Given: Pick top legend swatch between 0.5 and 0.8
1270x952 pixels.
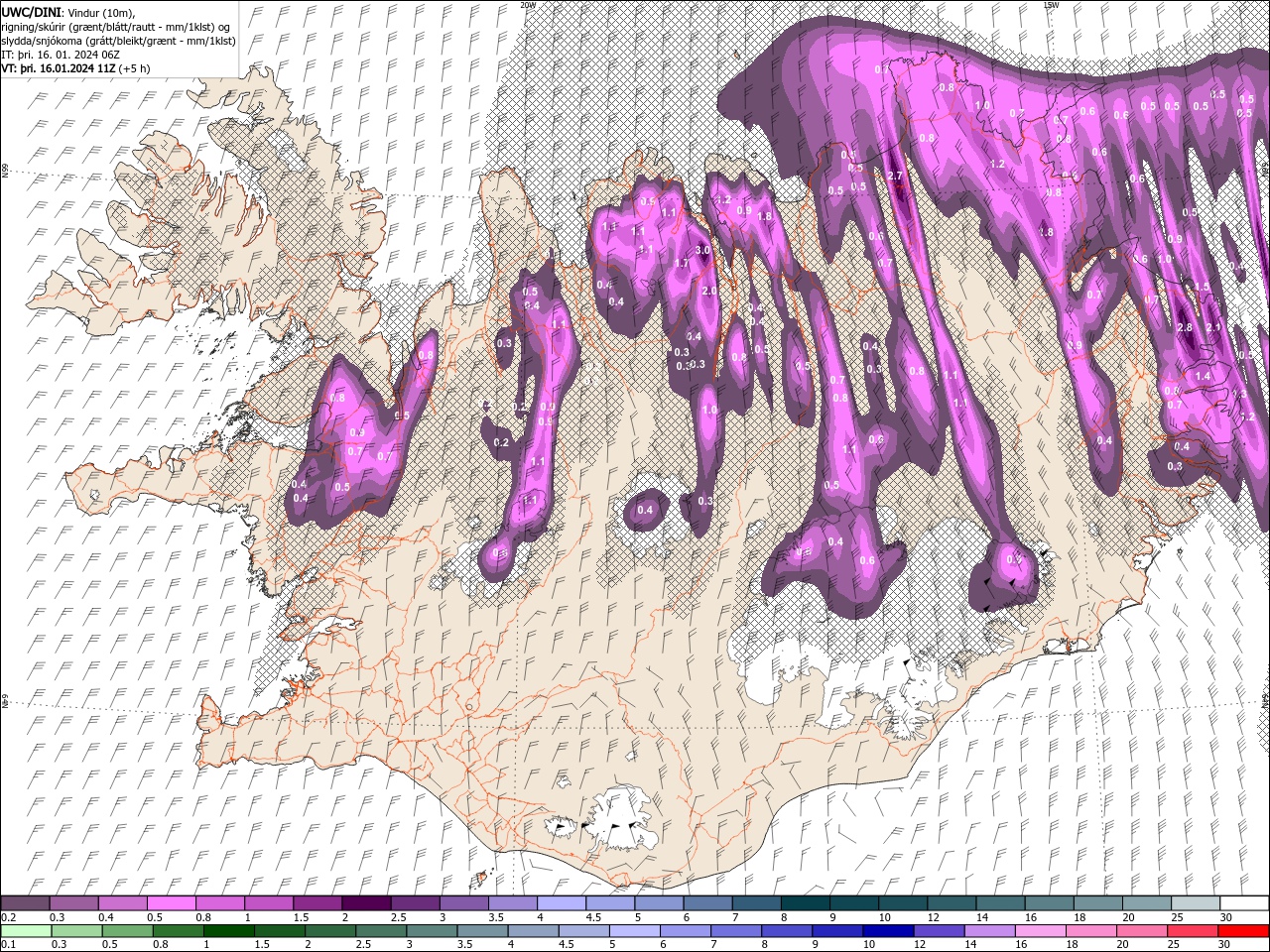Looking at the screenshot, I should click(x=171, y=903).
